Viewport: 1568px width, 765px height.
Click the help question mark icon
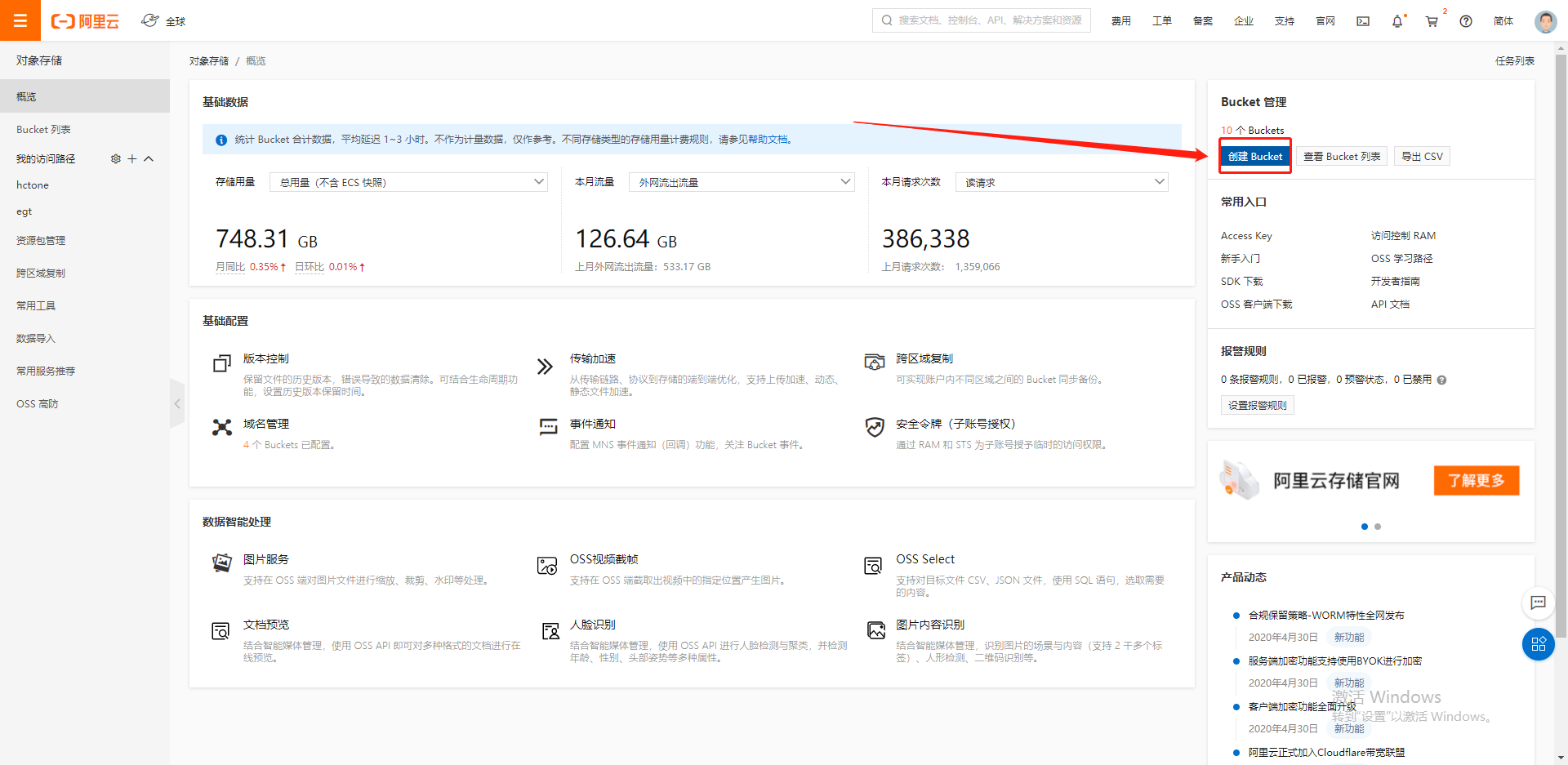(x=1466, y=21)
